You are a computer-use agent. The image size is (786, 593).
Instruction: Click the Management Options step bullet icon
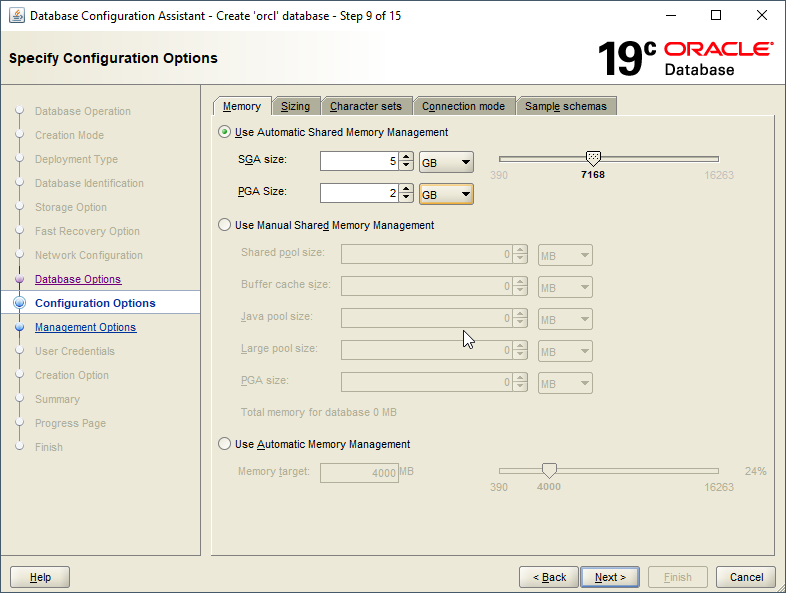pos(19,328)
